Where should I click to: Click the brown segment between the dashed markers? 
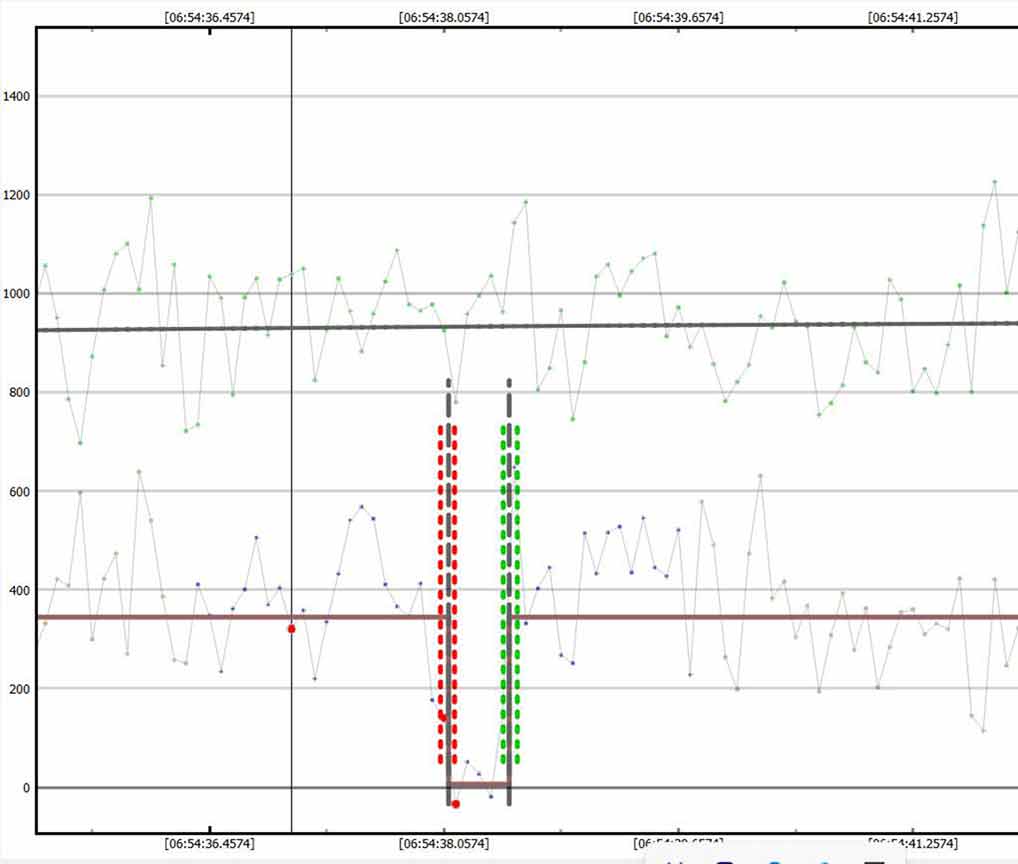coord(479,785)
